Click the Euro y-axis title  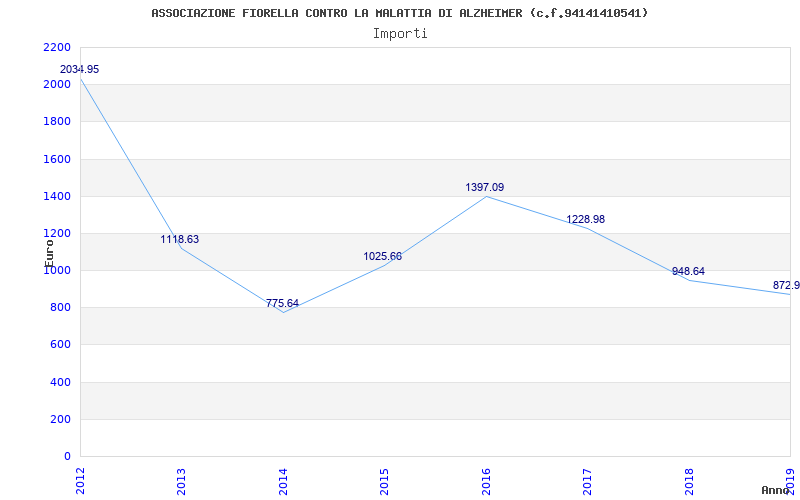click(49, 253)
